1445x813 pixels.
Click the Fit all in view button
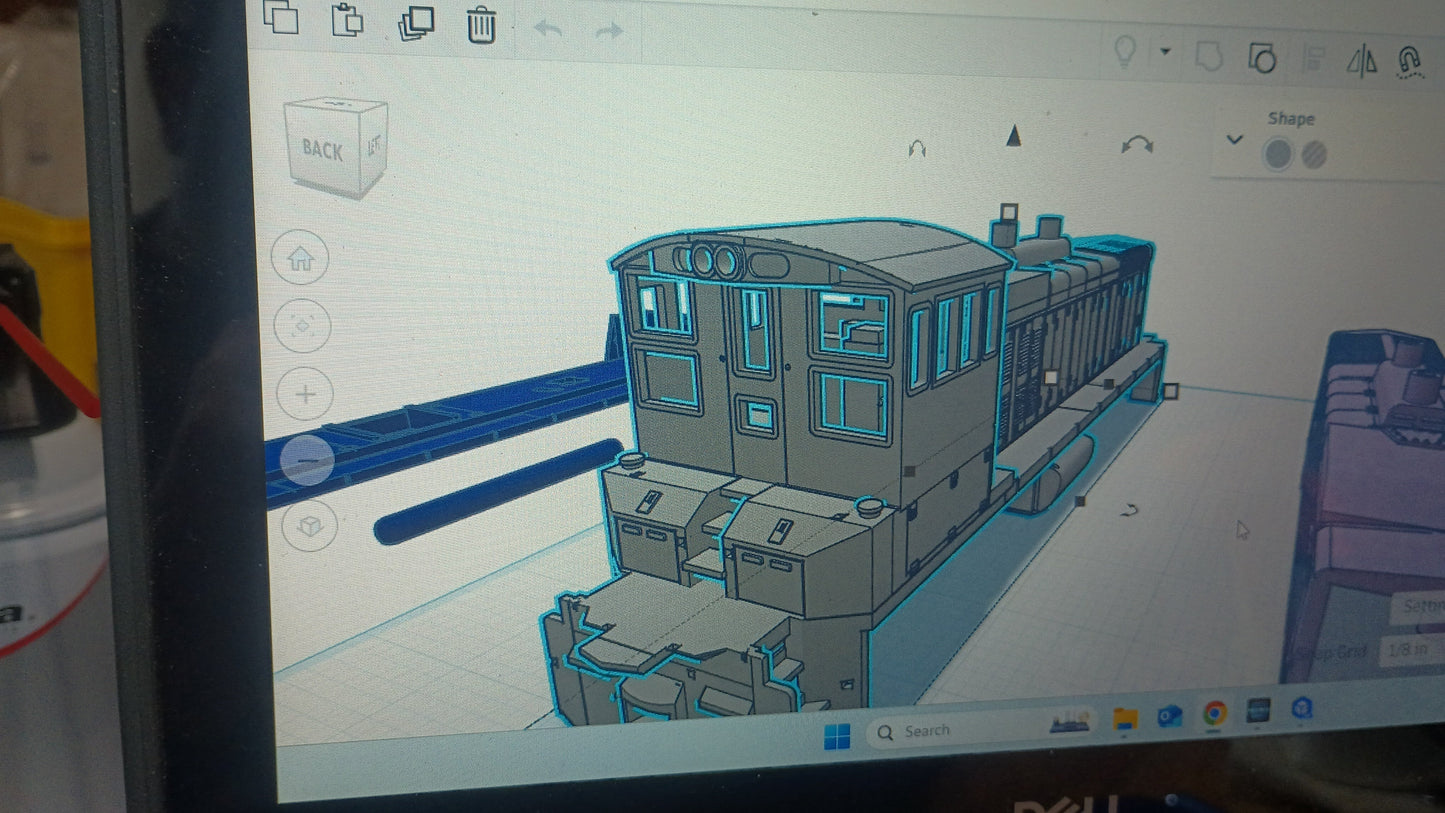coord(302,326)
